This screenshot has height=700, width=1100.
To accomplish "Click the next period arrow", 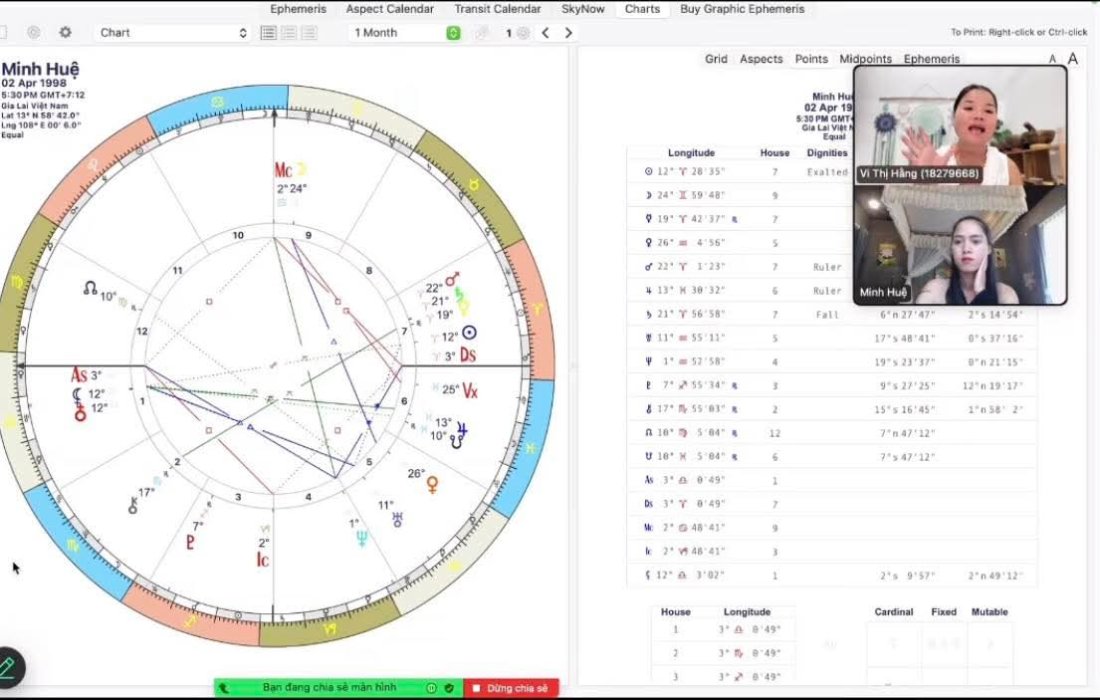I will click(x=568, y=33).
